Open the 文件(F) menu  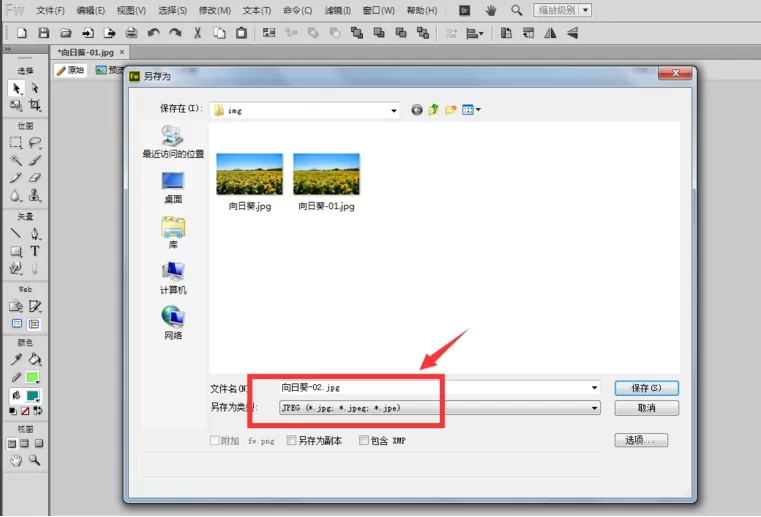(50, 10)
